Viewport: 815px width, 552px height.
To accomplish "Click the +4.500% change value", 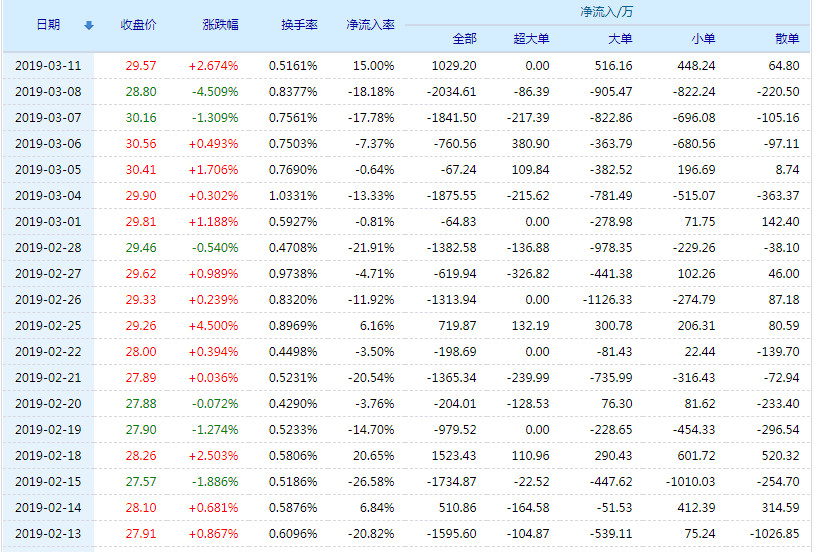I will point(213,325).
